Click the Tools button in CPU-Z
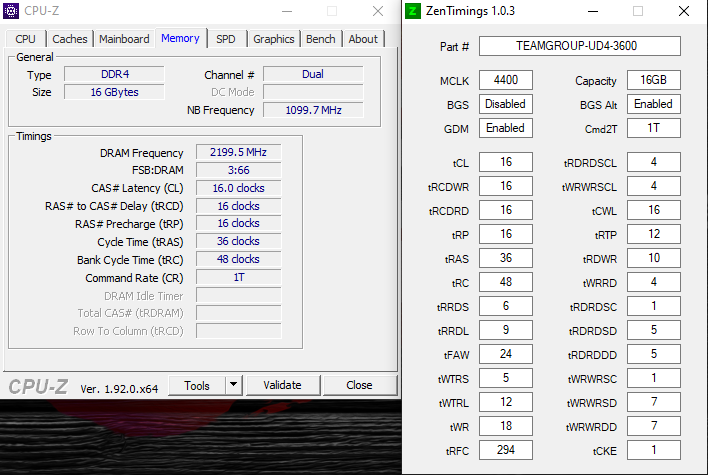 click(x=197, y=386)
